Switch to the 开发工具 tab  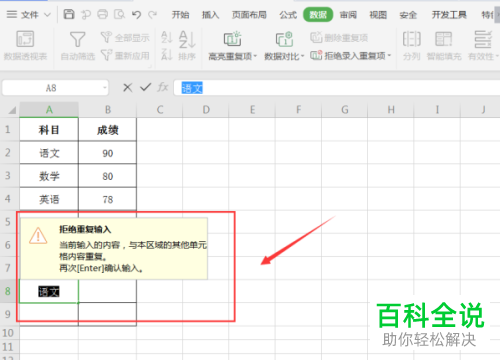tap(449, 15)
